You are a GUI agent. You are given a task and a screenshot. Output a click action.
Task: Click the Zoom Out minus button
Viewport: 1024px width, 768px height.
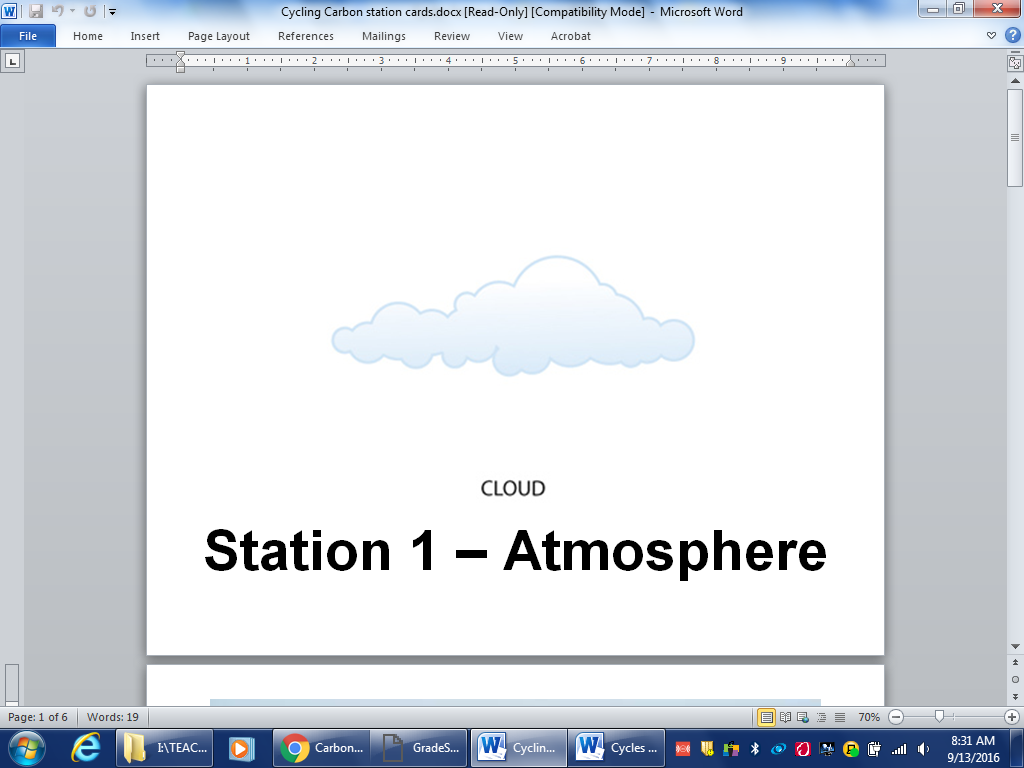click(894, 717)
